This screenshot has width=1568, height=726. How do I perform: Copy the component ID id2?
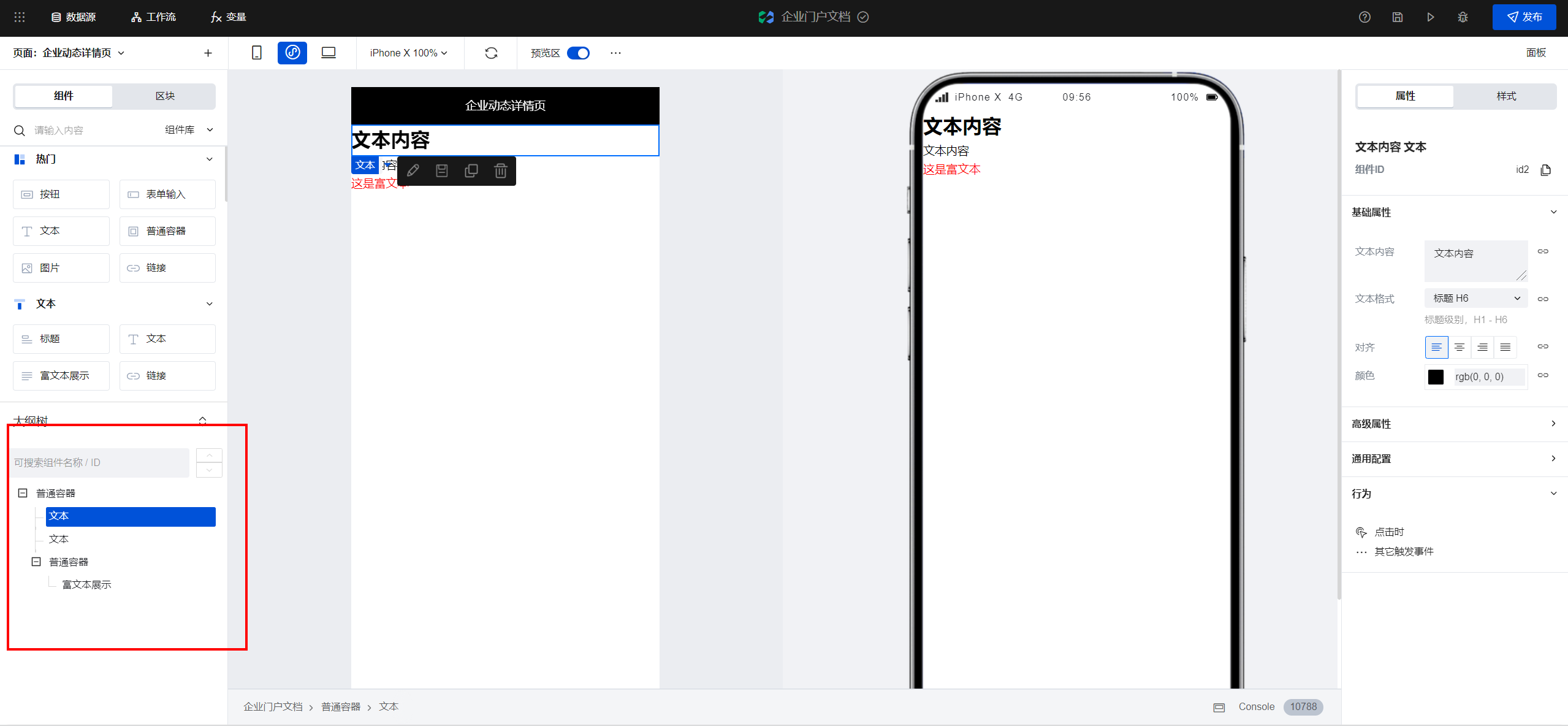click(1545, 170)
